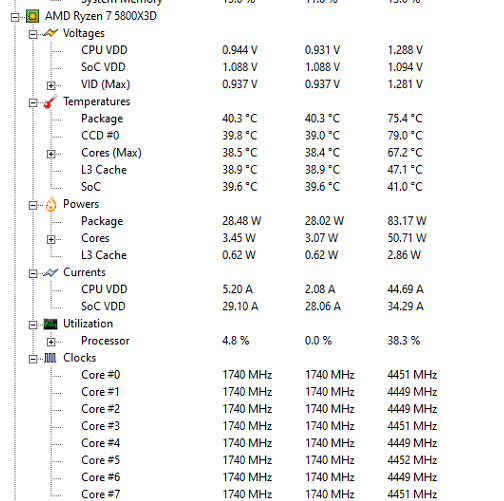Expand the Cores power row

51,239
